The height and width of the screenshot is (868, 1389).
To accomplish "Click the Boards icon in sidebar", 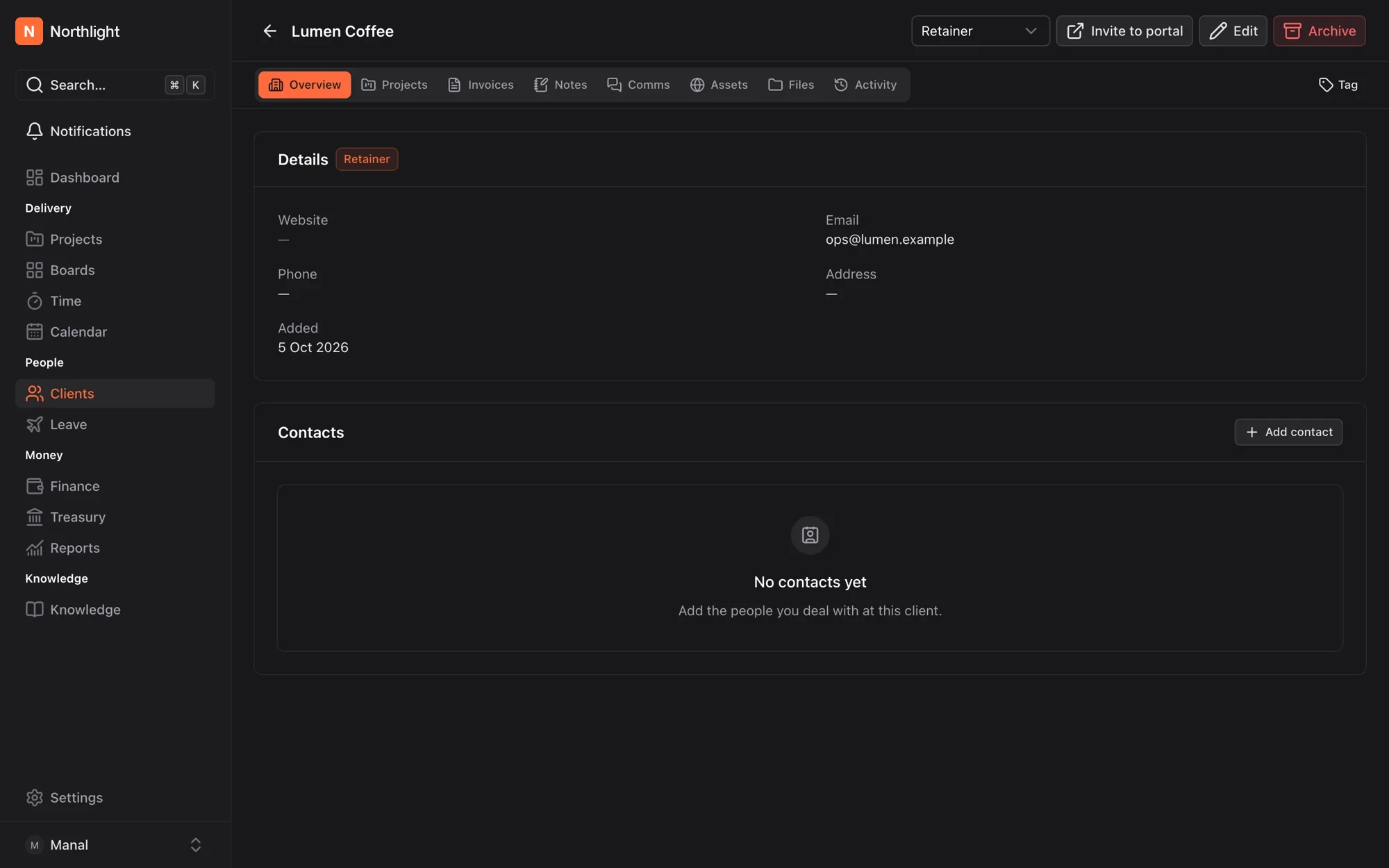I will [x=35, y=270].
